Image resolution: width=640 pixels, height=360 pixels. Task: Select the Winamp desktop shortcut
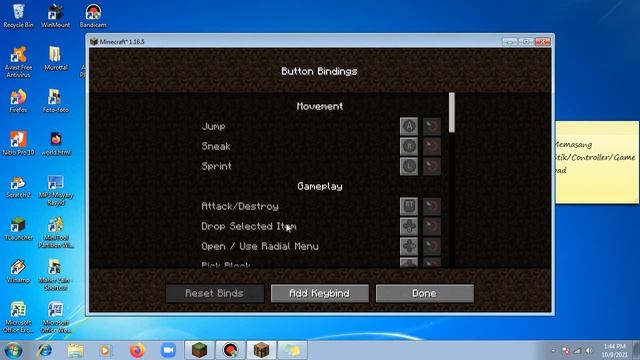pos(18,271)
